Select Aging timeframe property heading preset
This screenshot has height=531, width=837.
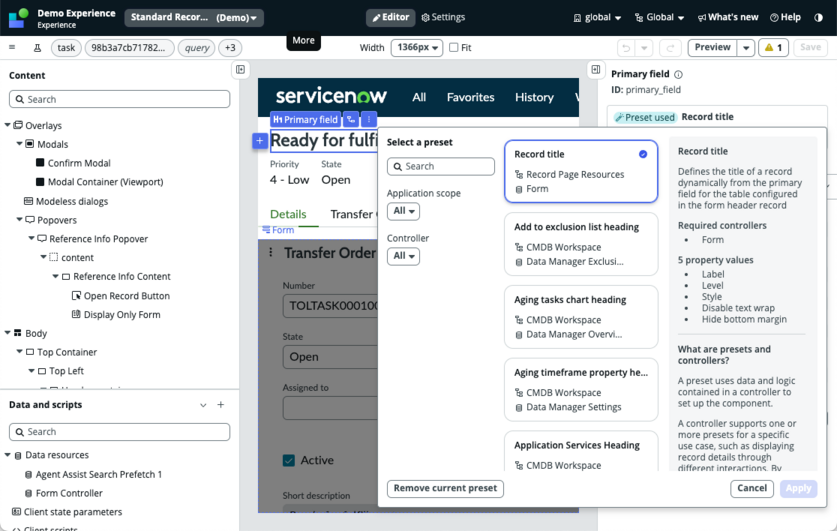[x=581, y=390]
